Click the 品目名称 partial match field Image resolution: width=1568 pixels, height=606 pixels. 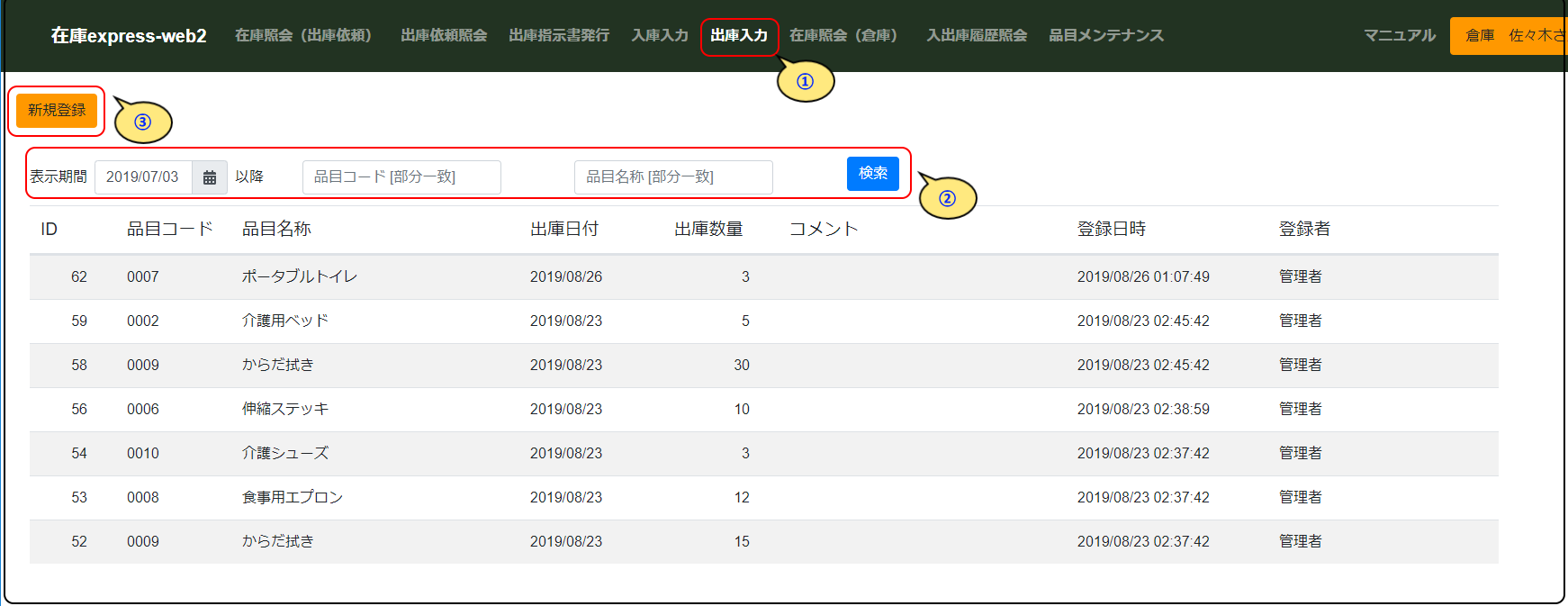[x=673, y=177]
